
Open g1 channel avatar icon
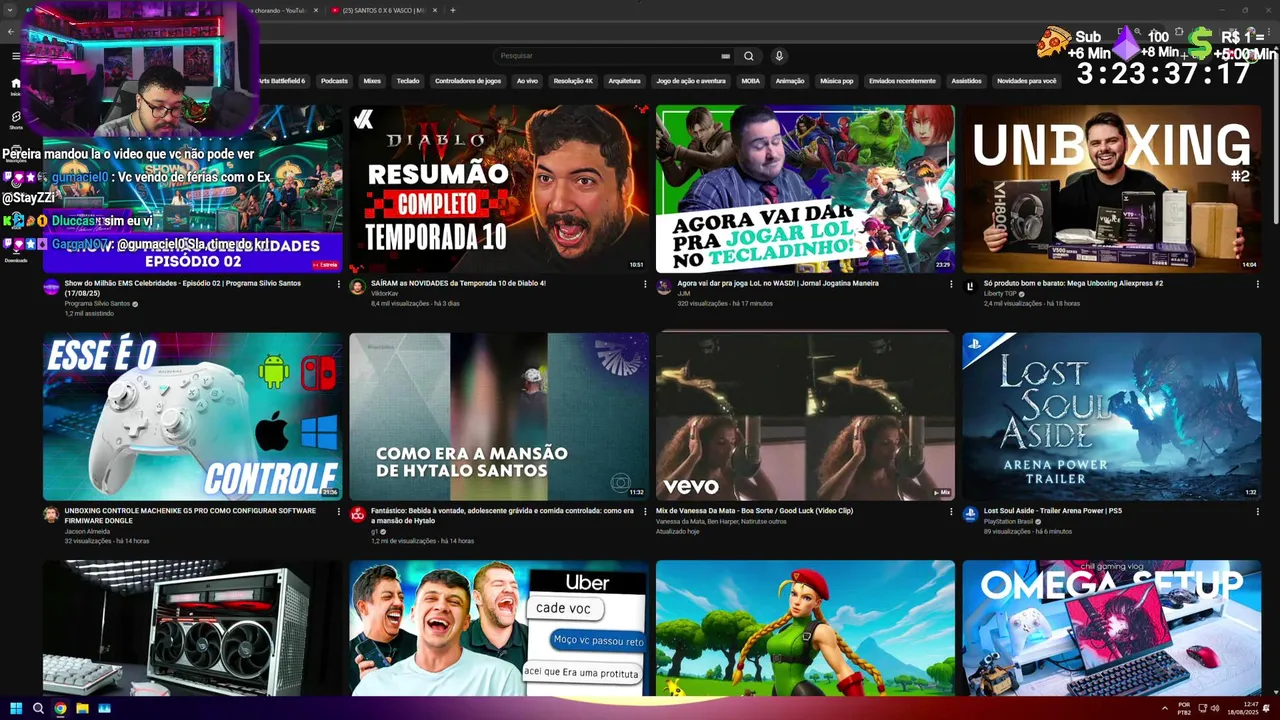click(x=357, y=514)
